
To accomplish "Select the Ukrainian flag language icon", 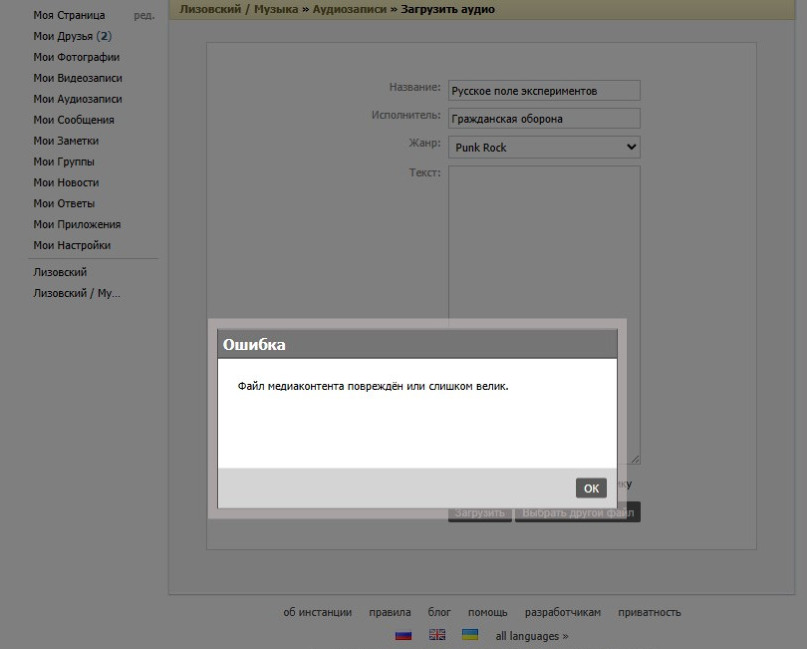I will point(470,634).
